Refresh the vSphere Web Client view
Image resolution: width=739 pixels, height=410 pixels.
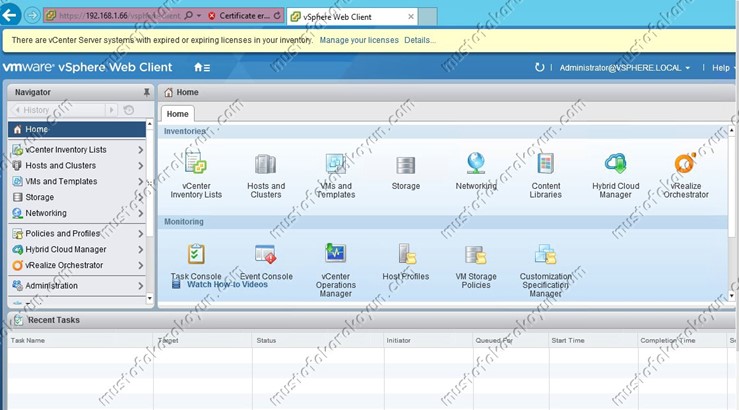(540, 67)
